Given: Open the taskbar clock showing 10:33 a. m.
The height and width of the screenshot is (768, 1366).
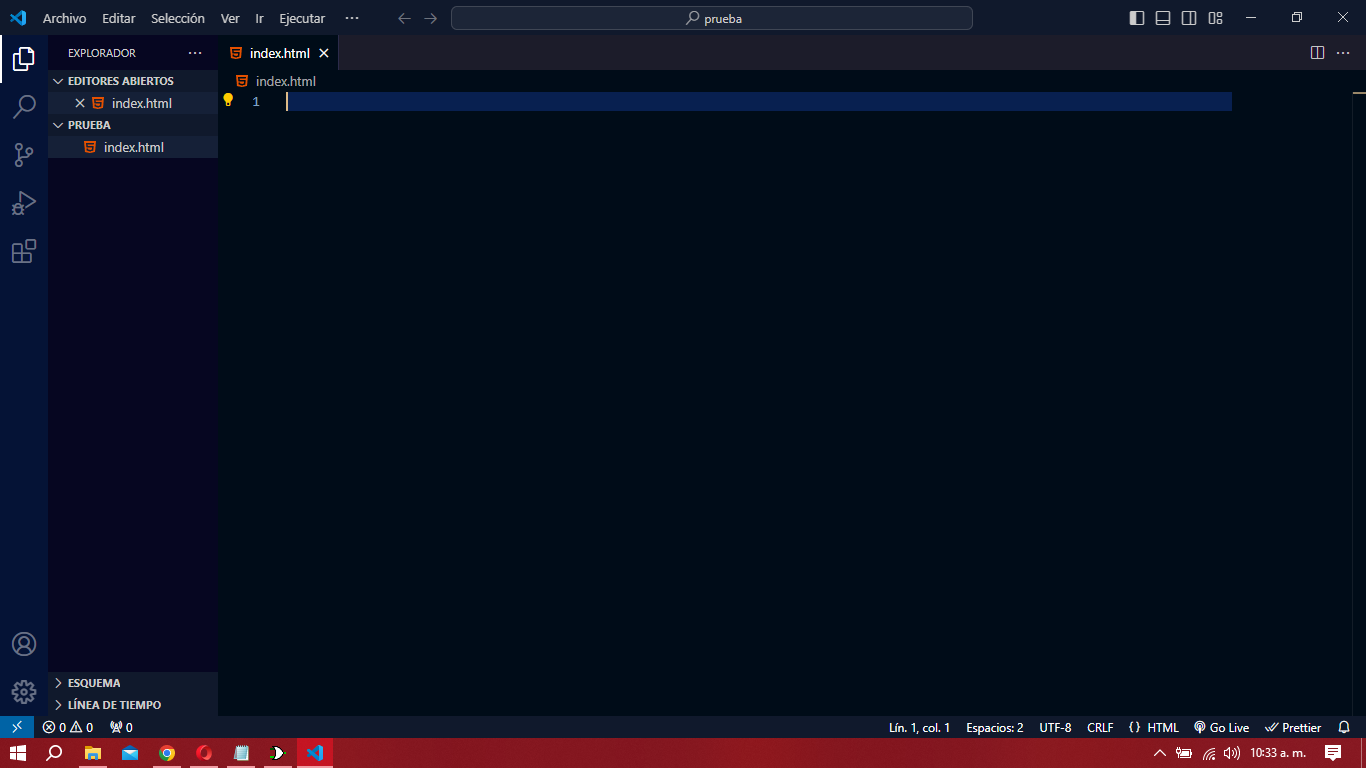Looking at the screenshot, I should pyautogui.click(x=1278, y=753).
